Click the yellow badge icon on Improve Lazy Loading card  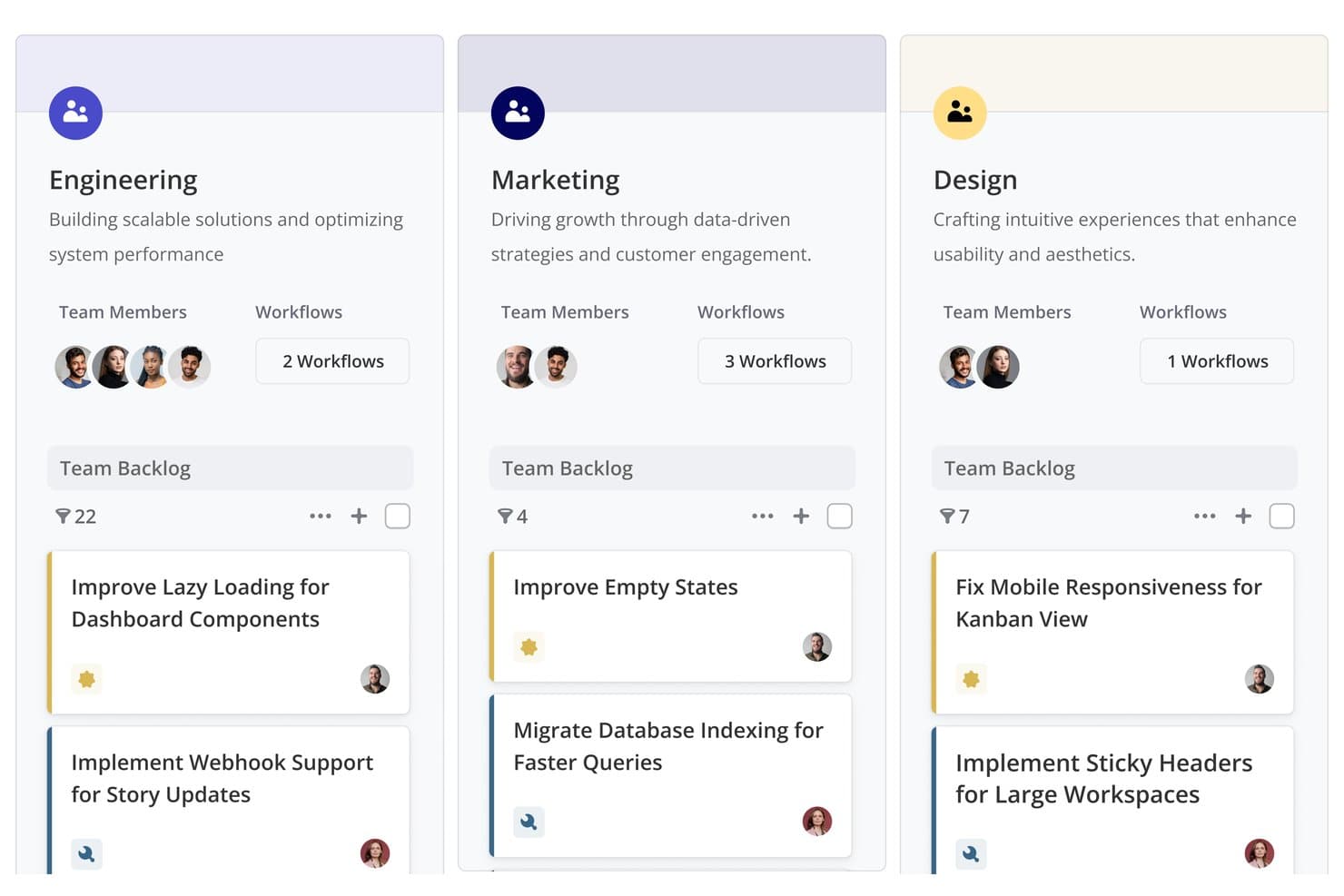(x=87, y=679)
